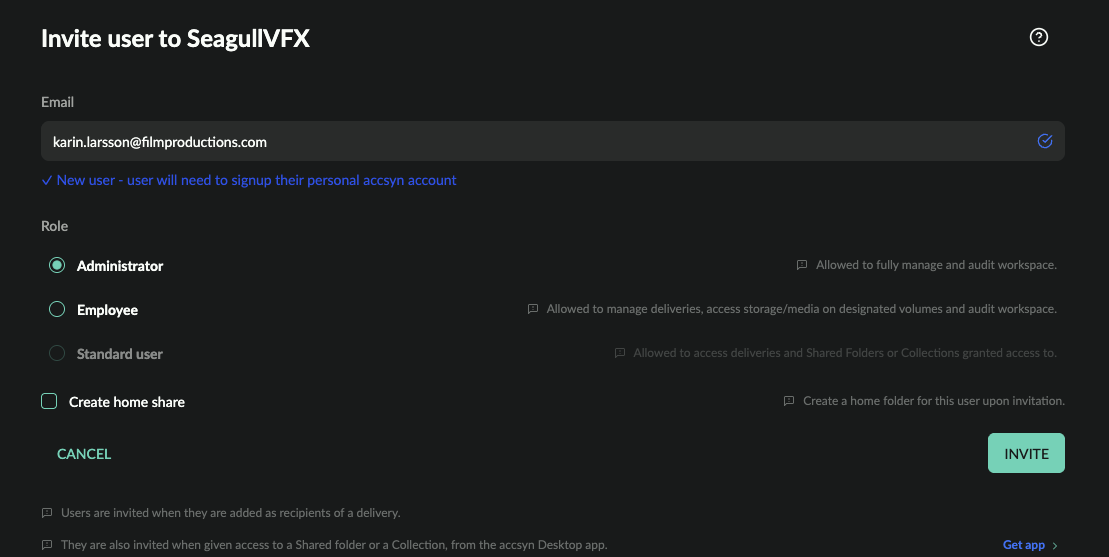Screen dimensions: 1109x557
Task: Click note icon beside delivery recipients hint
Action: (x=47, y=513)
